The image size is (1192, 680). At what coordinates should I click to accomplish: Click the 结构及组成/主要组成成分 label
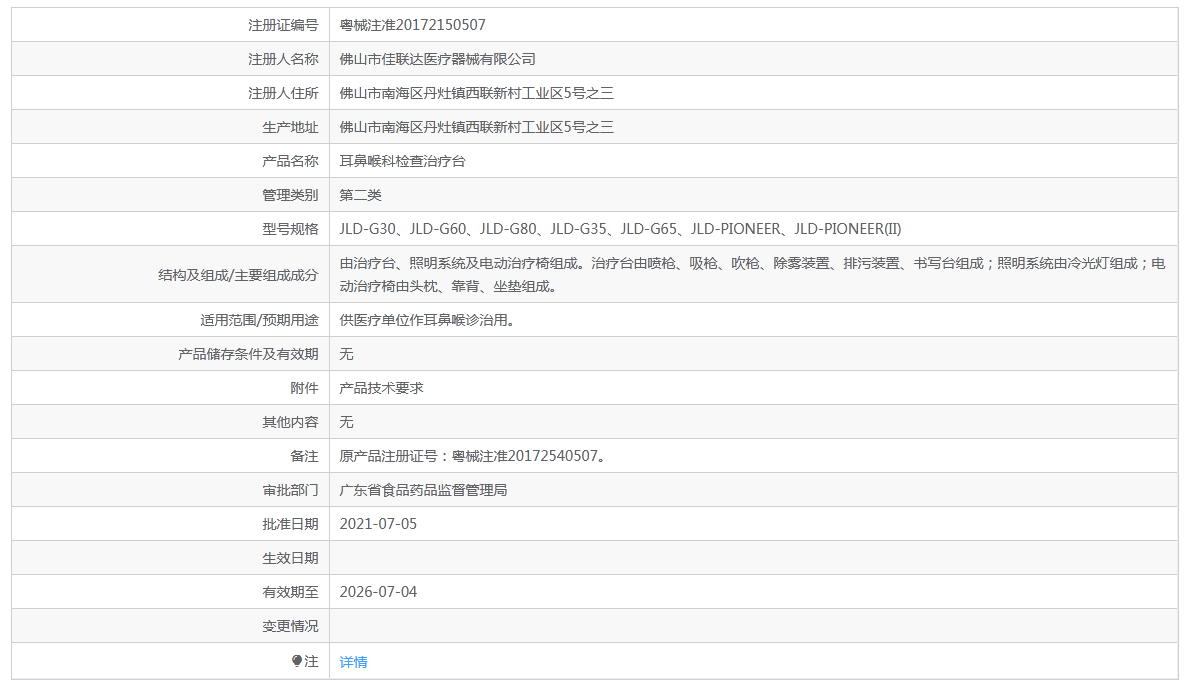[238, 275]
